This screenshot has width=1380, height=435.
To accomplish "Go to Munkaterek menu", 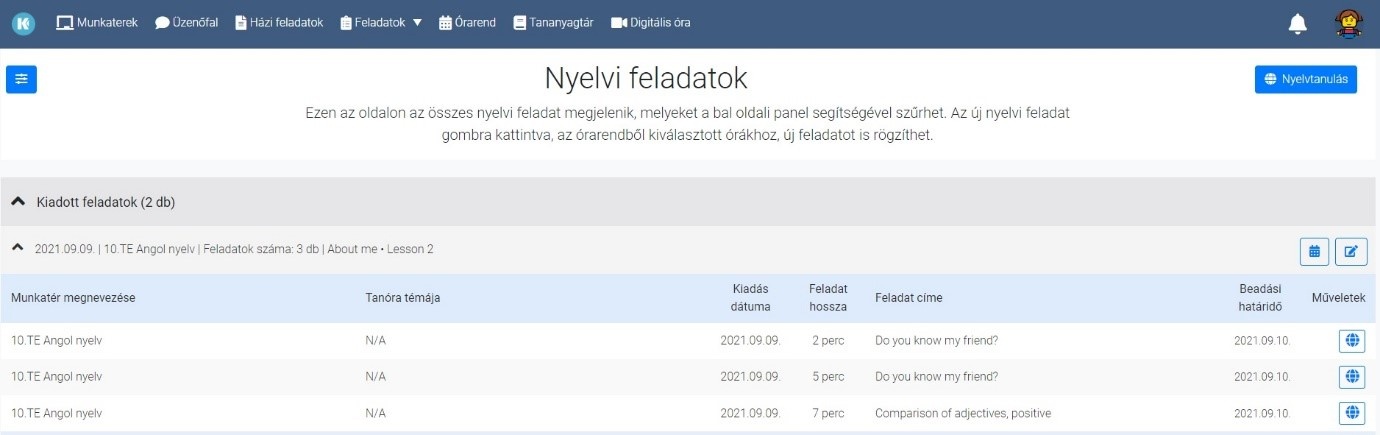I will click(x=97, y=22).
